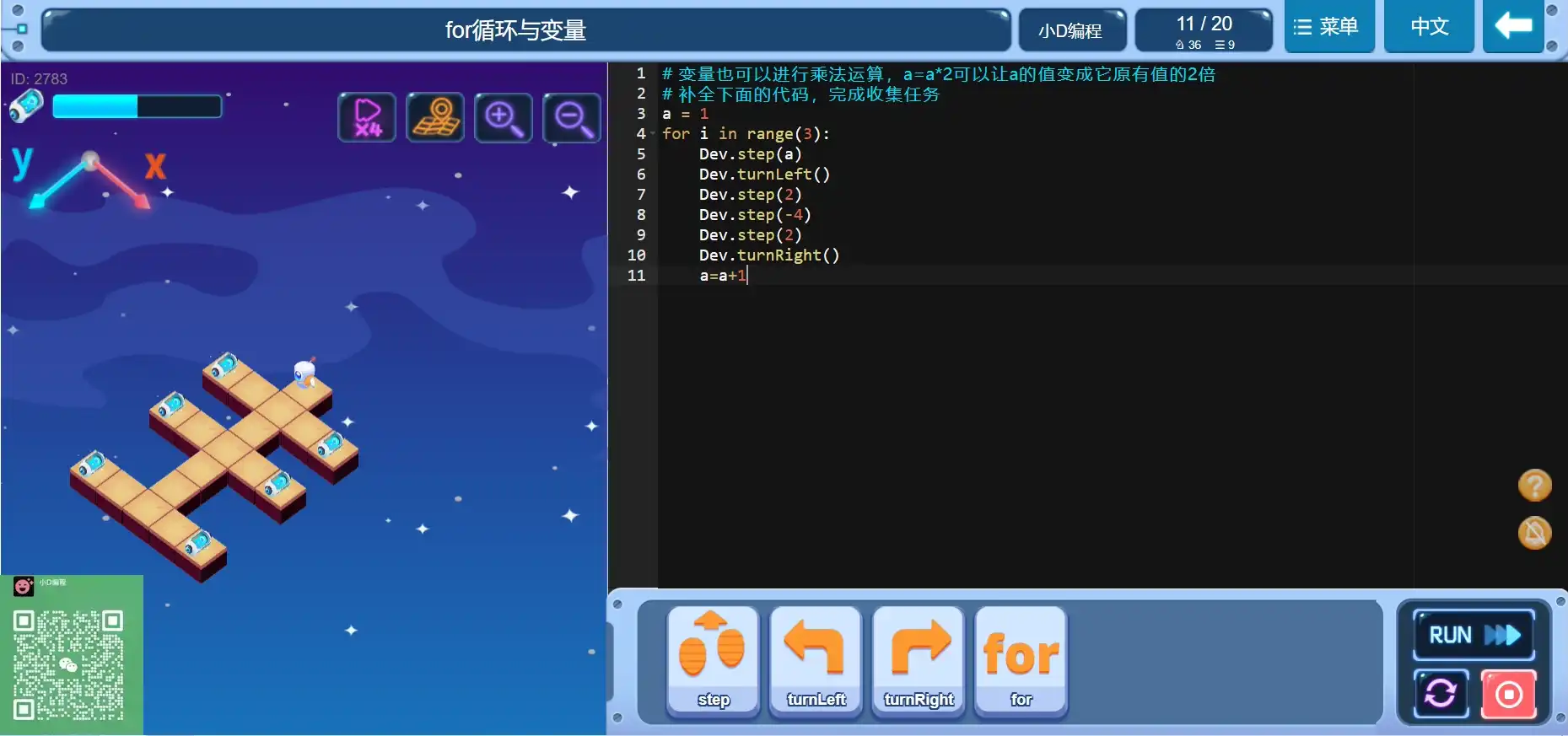1568x736 pixels.
Task: Click the energy progress bar
Action: (137, 106)
